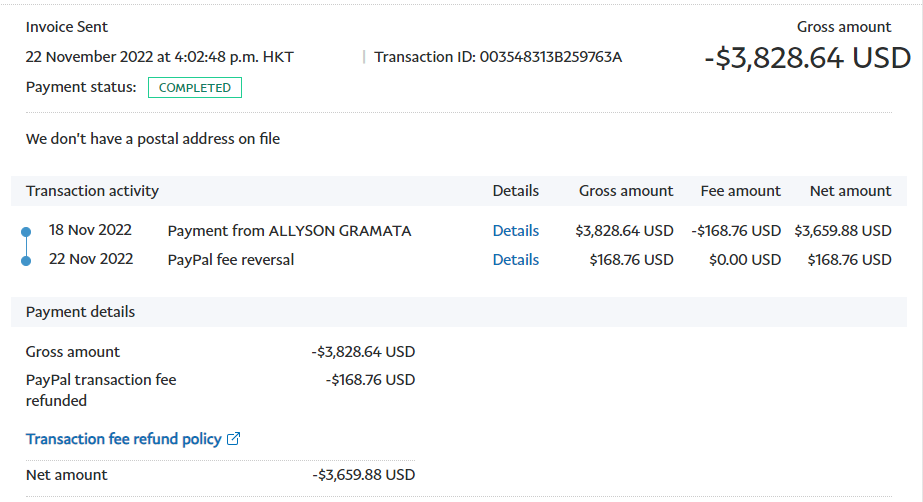
Task: Click the postal address notice text
Action: (153, 139)
